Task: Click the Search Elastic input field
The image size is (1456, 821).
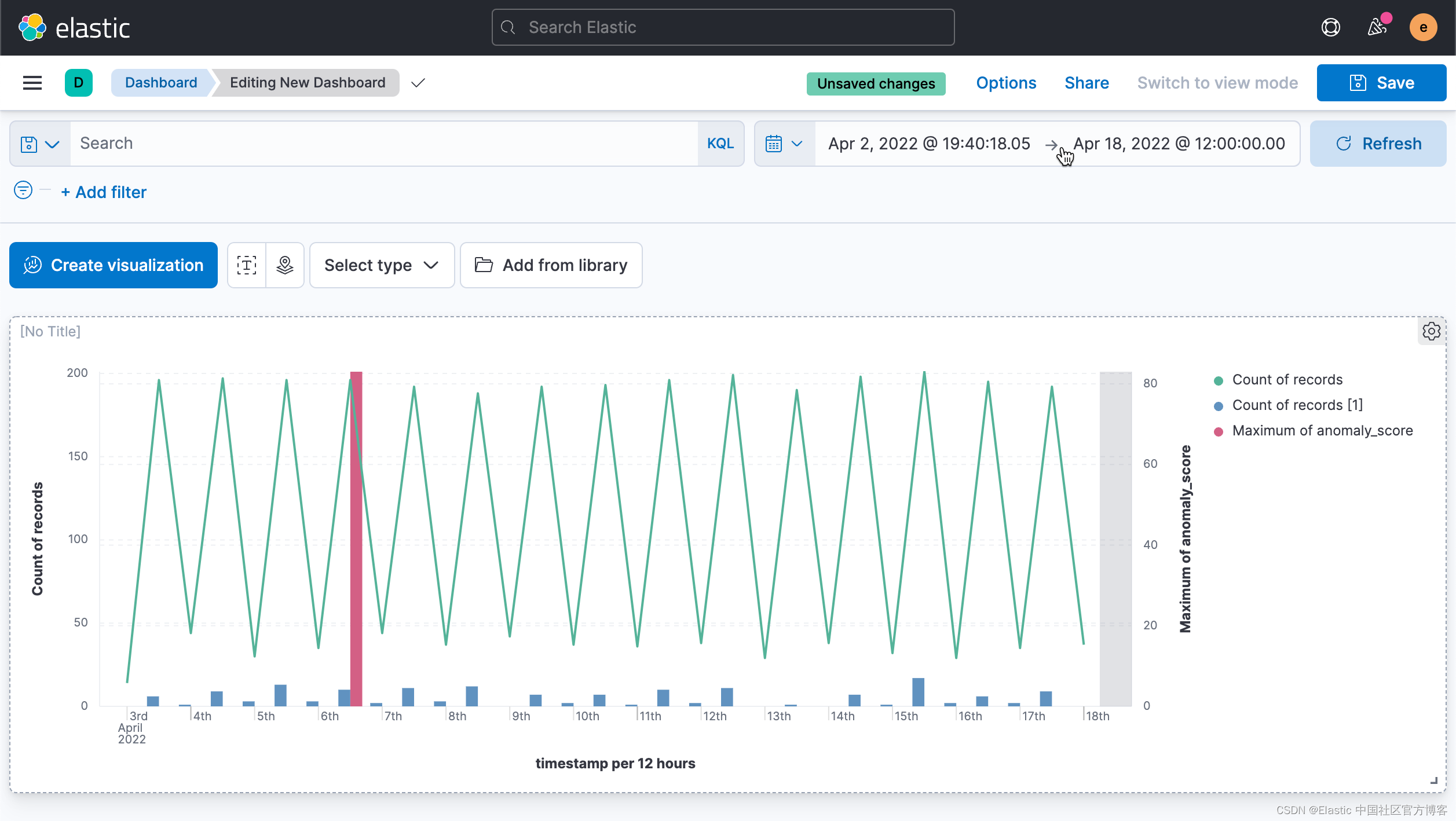Action: 723,27
